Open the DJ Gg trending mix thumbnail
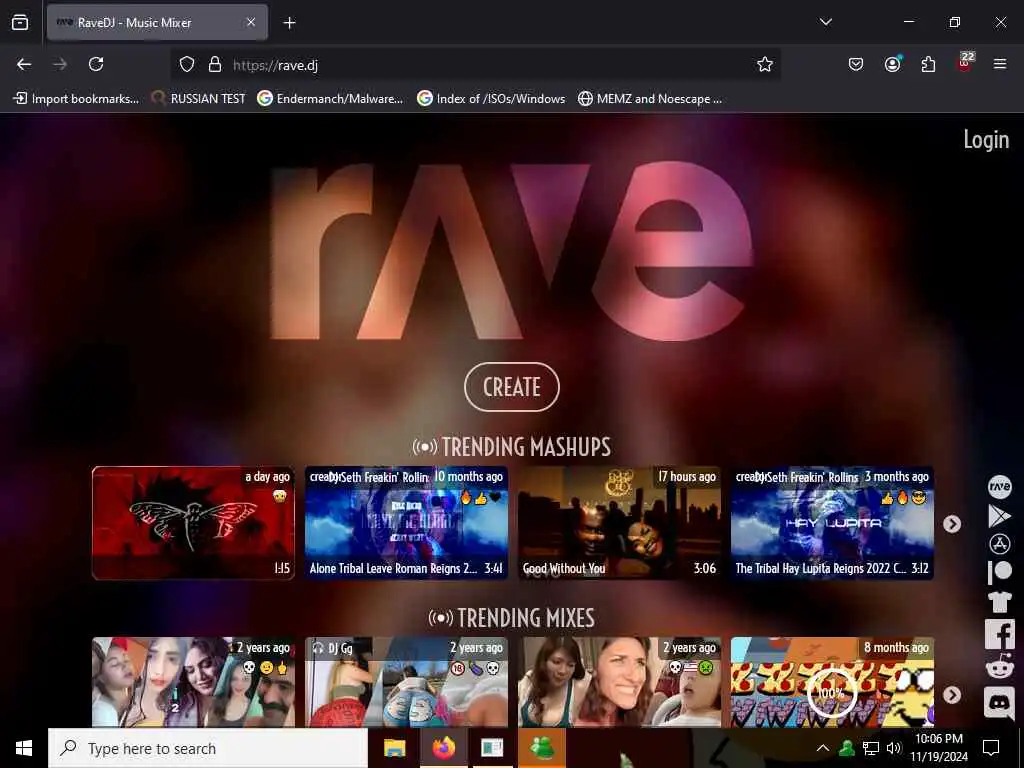Screen dimensions: 1024x768 point(406,682)
